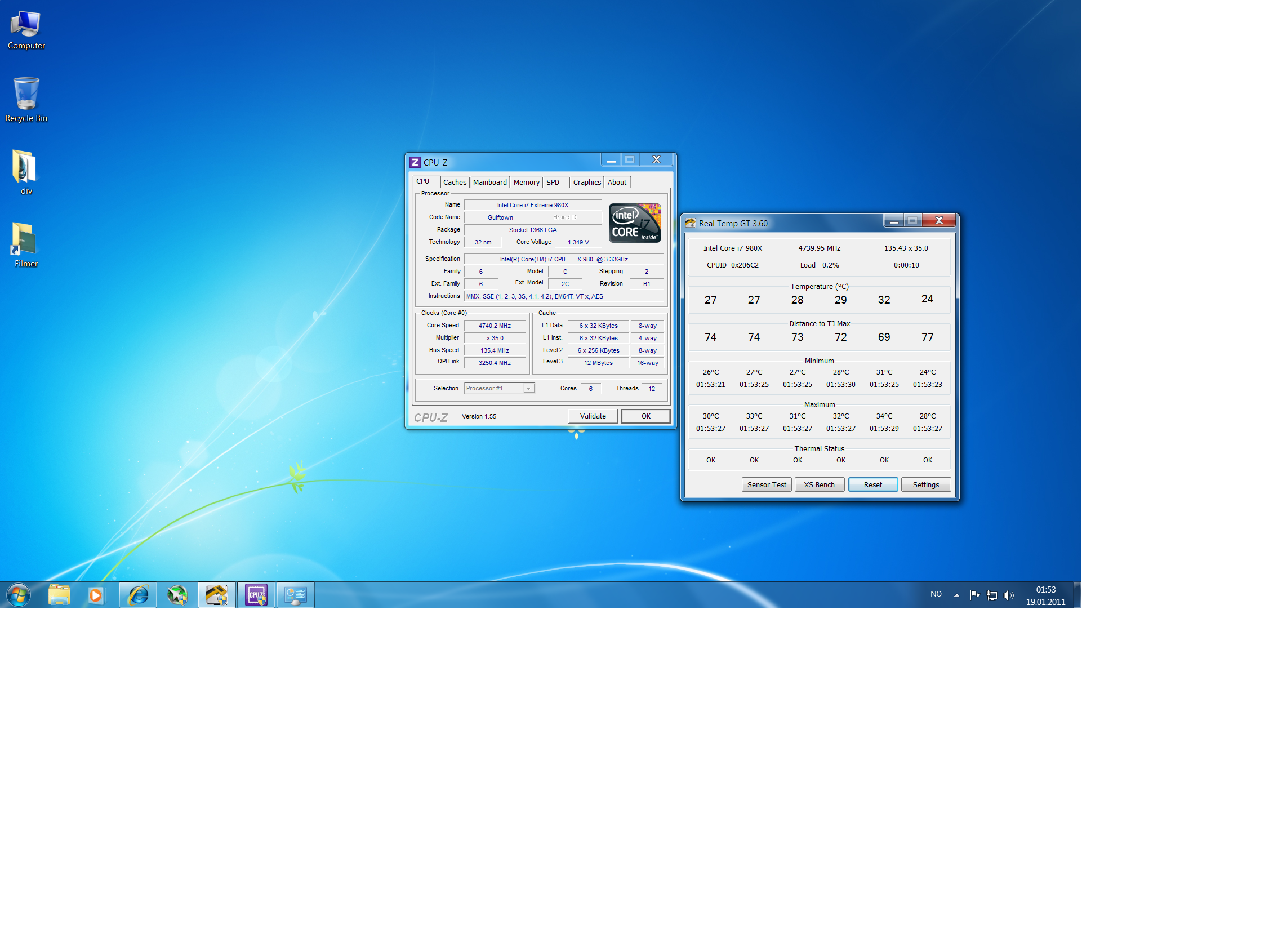
Task: Open Windows Explorer from taskbar
Action: pos(59,595)
